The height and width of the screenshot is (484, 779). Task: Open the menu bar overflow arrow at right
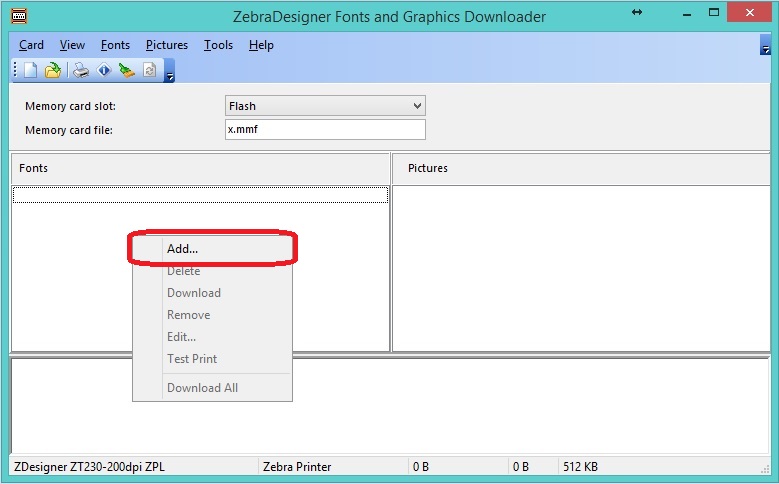tap(766, 45)
